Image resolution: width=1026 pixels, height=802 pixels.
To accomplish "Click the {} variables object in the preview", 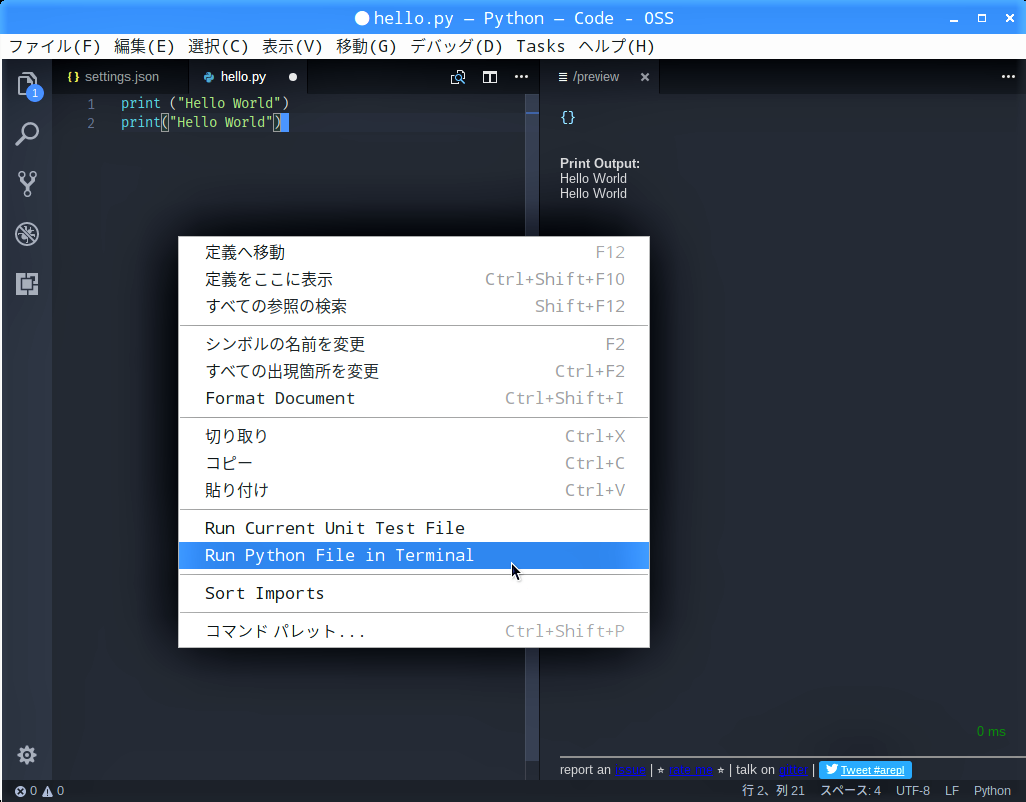I will (568, 117).
